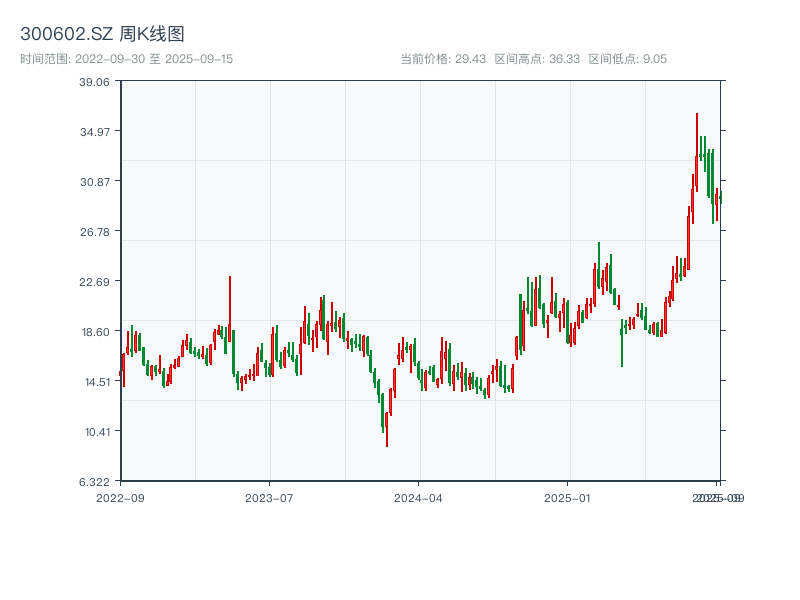The image size is (800, 600).
Task: Click the 10.41 y-axis price label
Action: (x=94, y=432)
